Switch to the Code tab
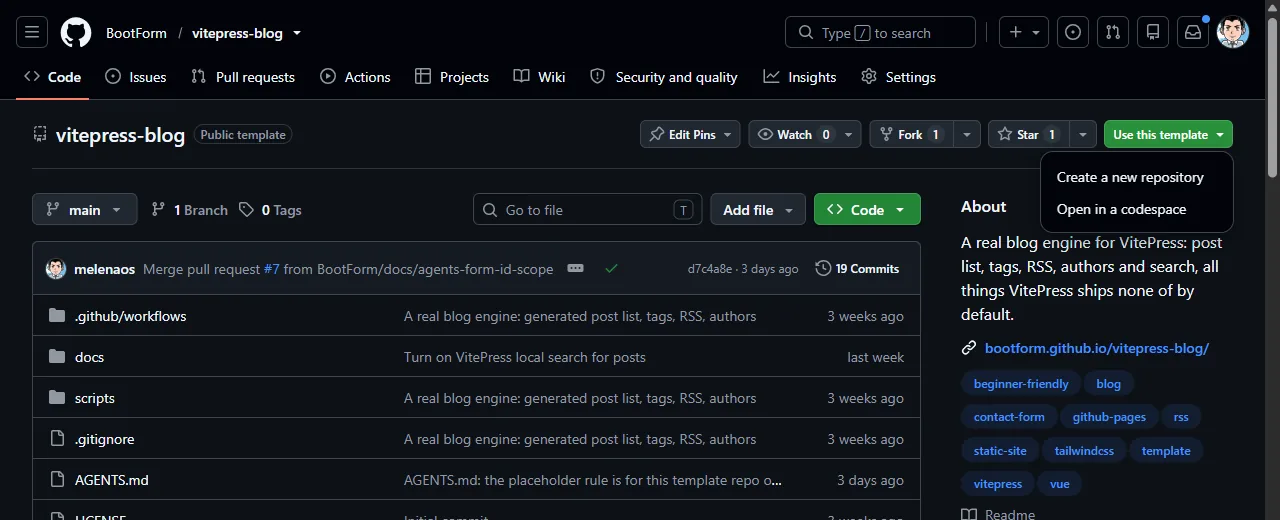Viewport: 1280px width, 520px height. [53, 77]
